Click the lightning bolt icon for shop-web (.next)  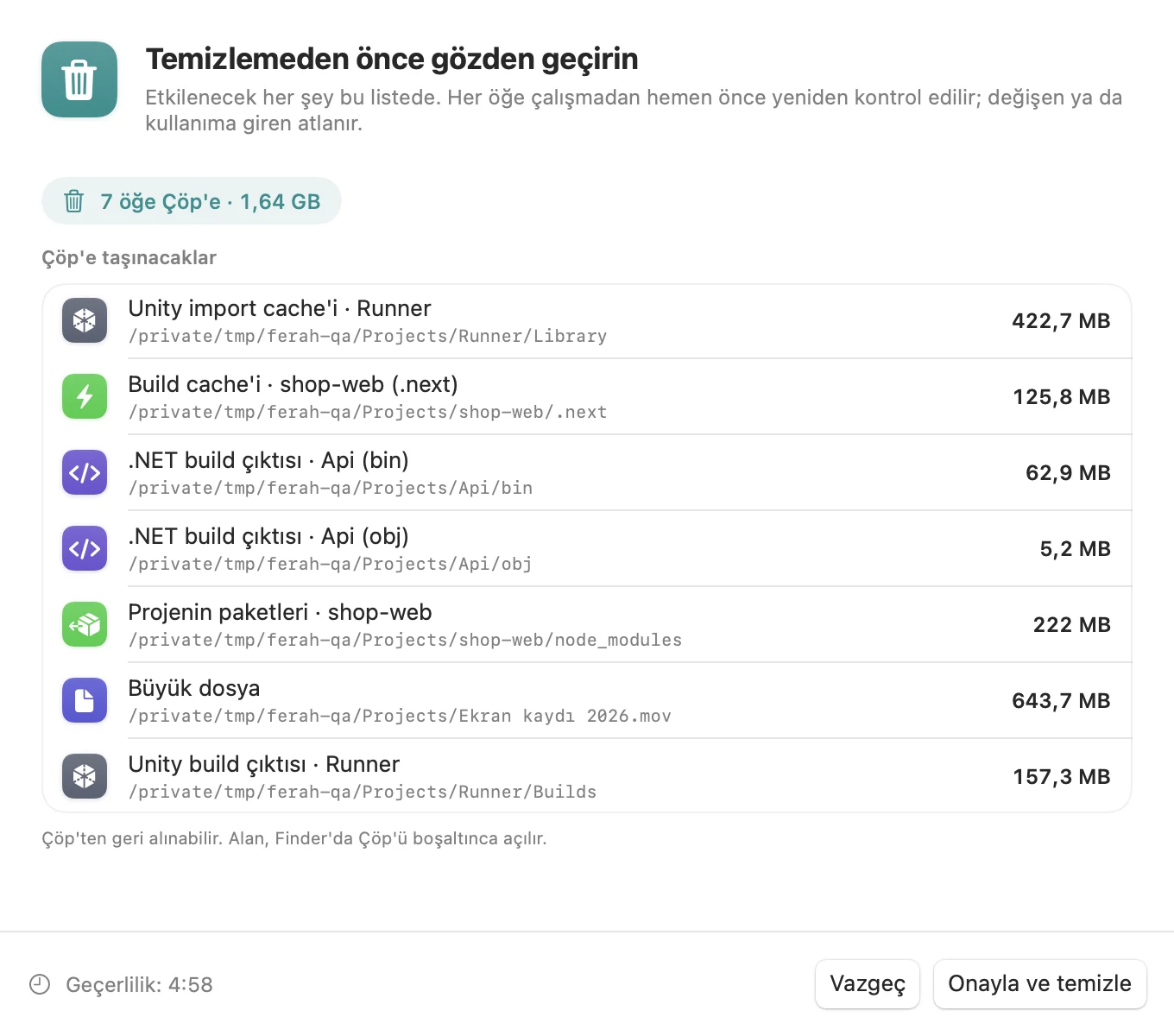[x=85, y=396]
